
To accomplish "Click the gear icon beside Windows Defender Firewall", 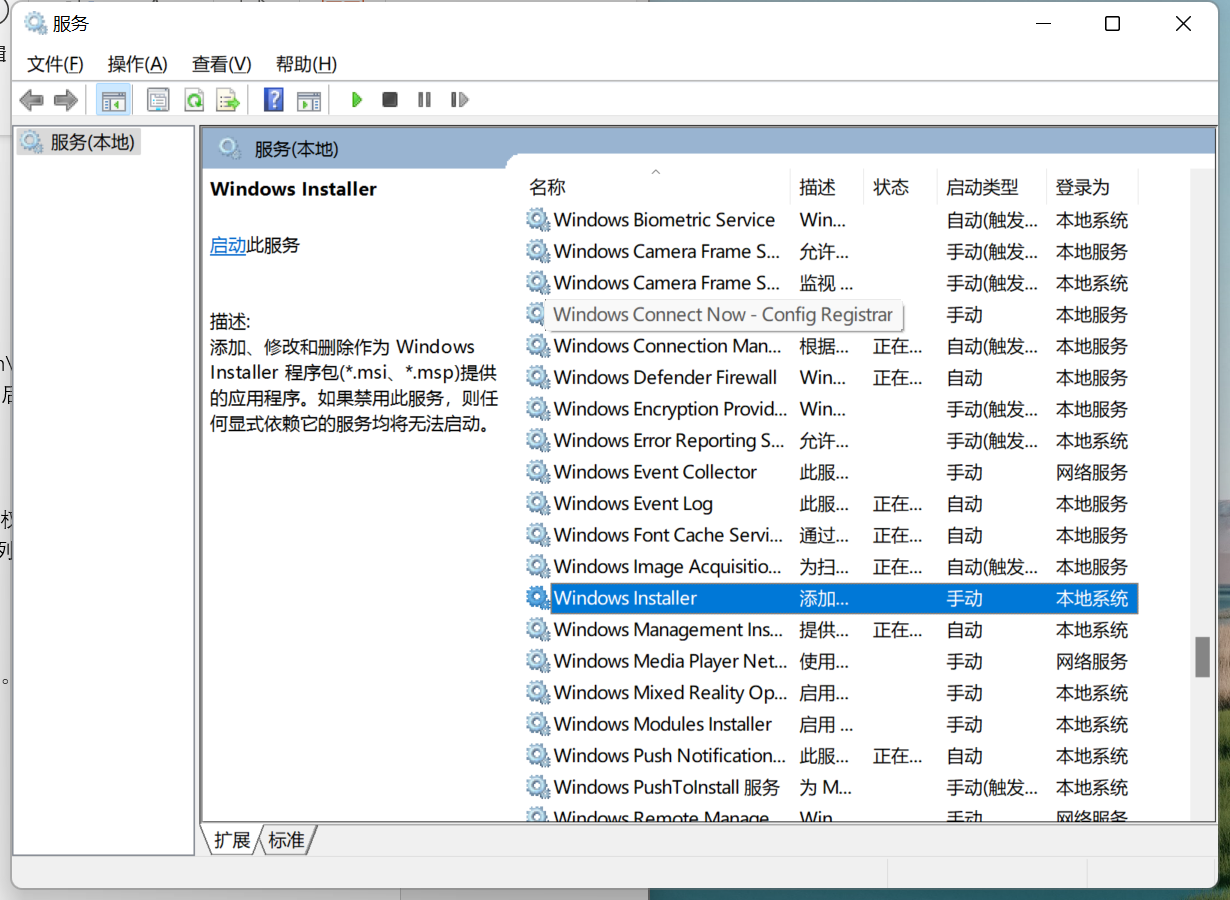I will [x=538, y=377].
